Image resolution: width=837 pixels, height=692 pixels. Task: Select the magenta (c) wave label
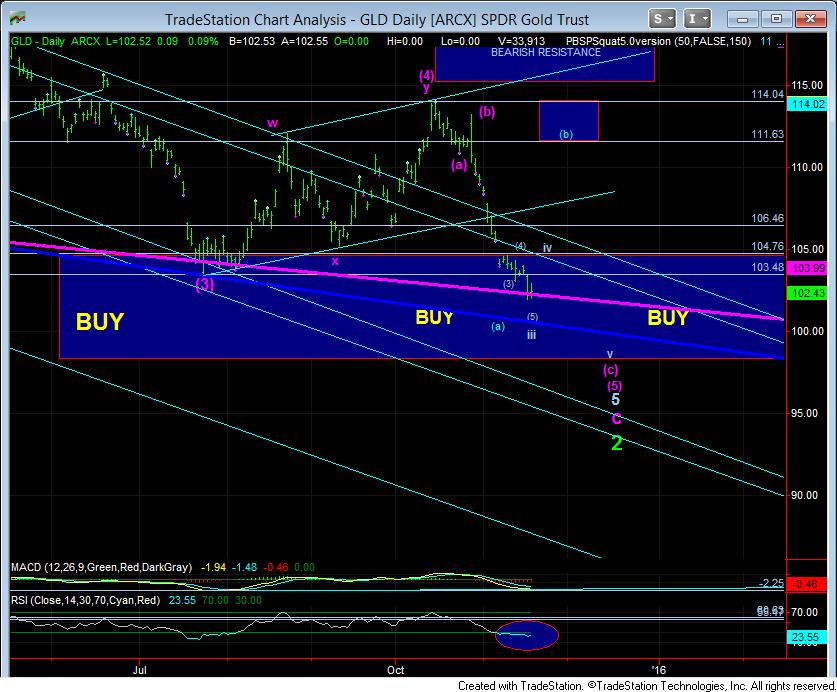coord(611,369)
